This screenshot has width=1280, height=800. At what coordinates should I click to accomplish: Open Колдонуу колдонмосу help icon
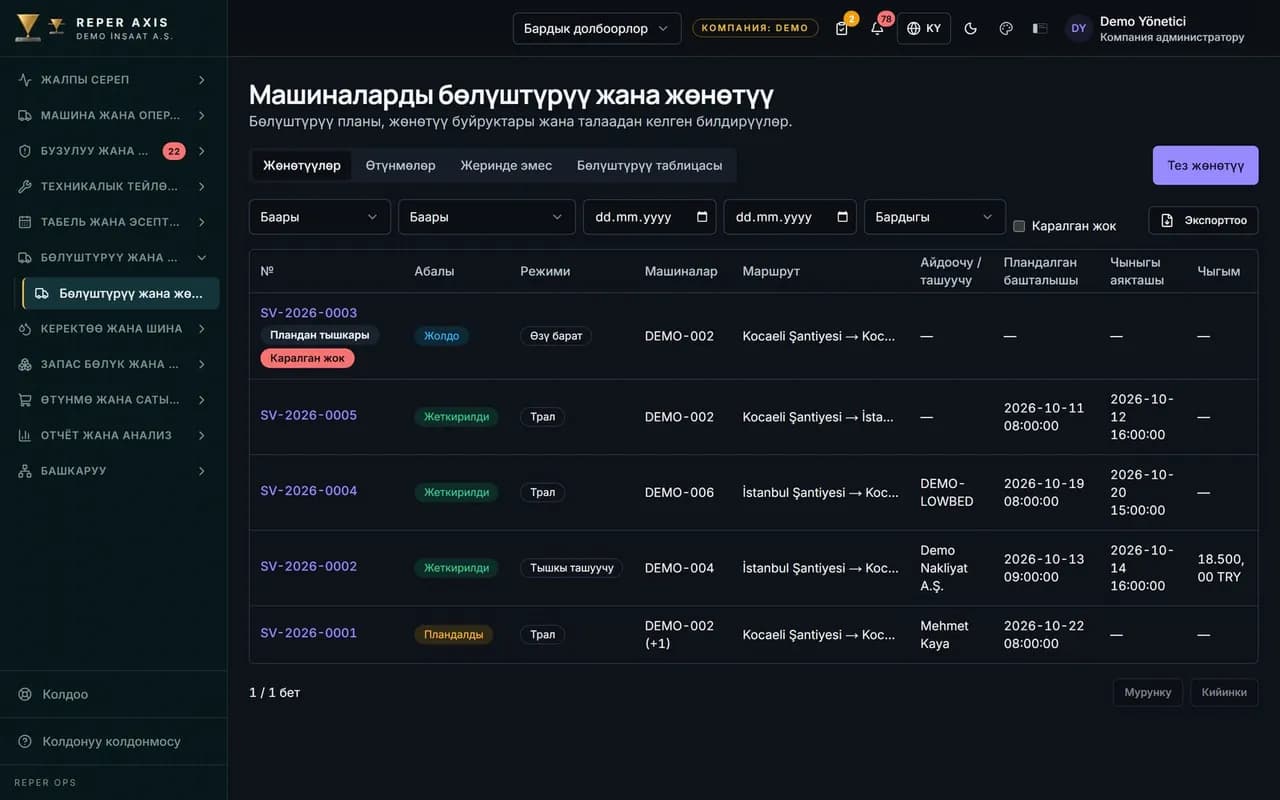[25, 741]
